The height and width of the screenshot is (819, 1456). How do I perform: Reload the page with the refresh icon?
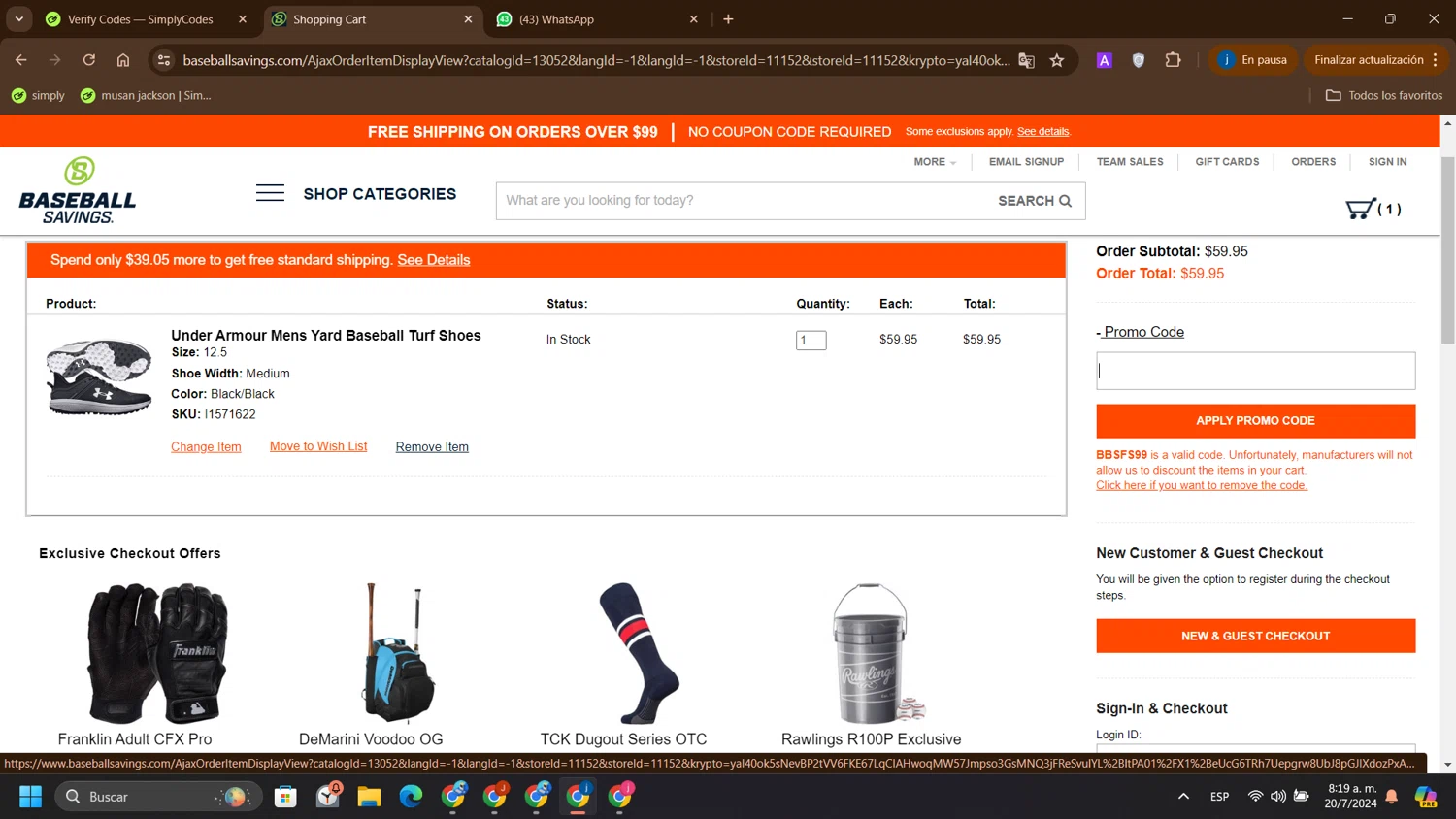[x=89, y=60]
